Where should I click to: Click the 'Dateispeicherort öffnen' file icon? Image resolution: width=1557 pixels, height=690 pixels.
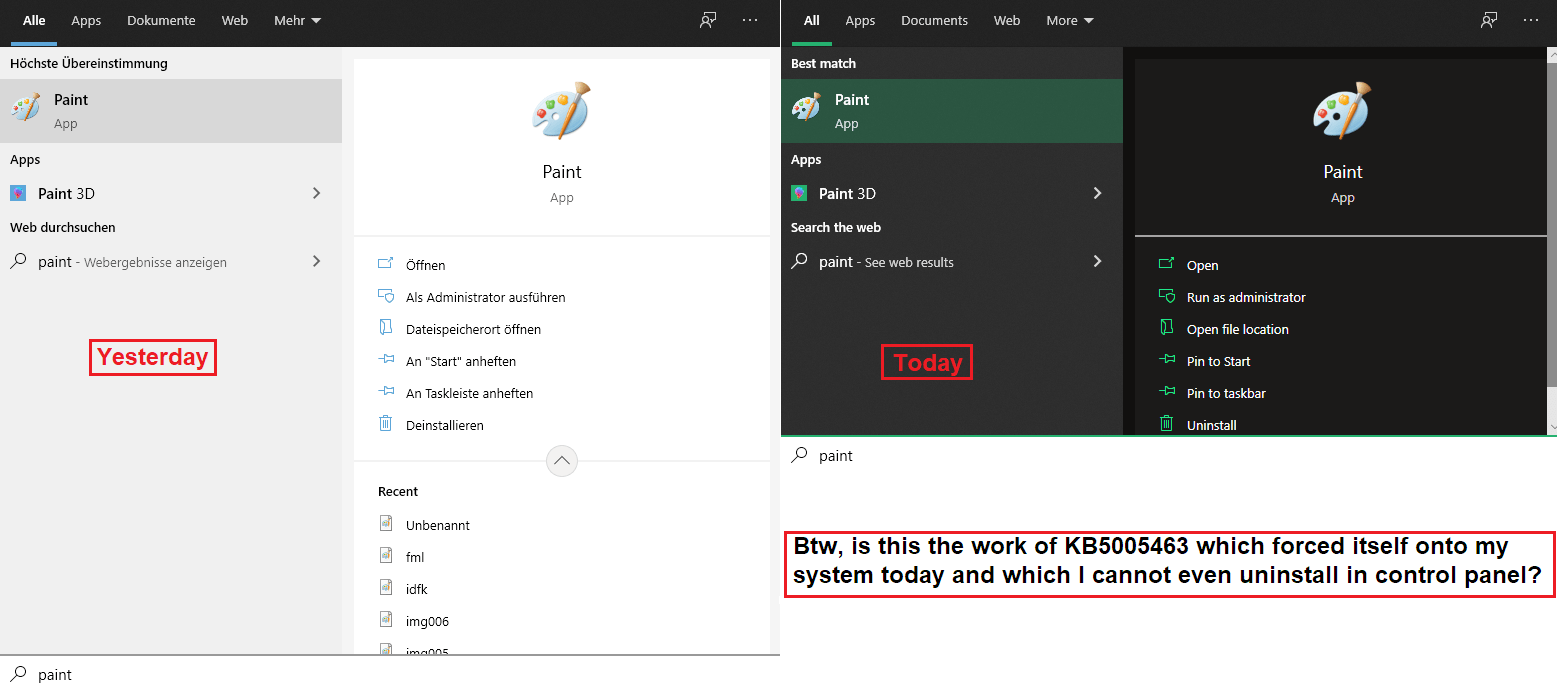click(x=386, y=328)
